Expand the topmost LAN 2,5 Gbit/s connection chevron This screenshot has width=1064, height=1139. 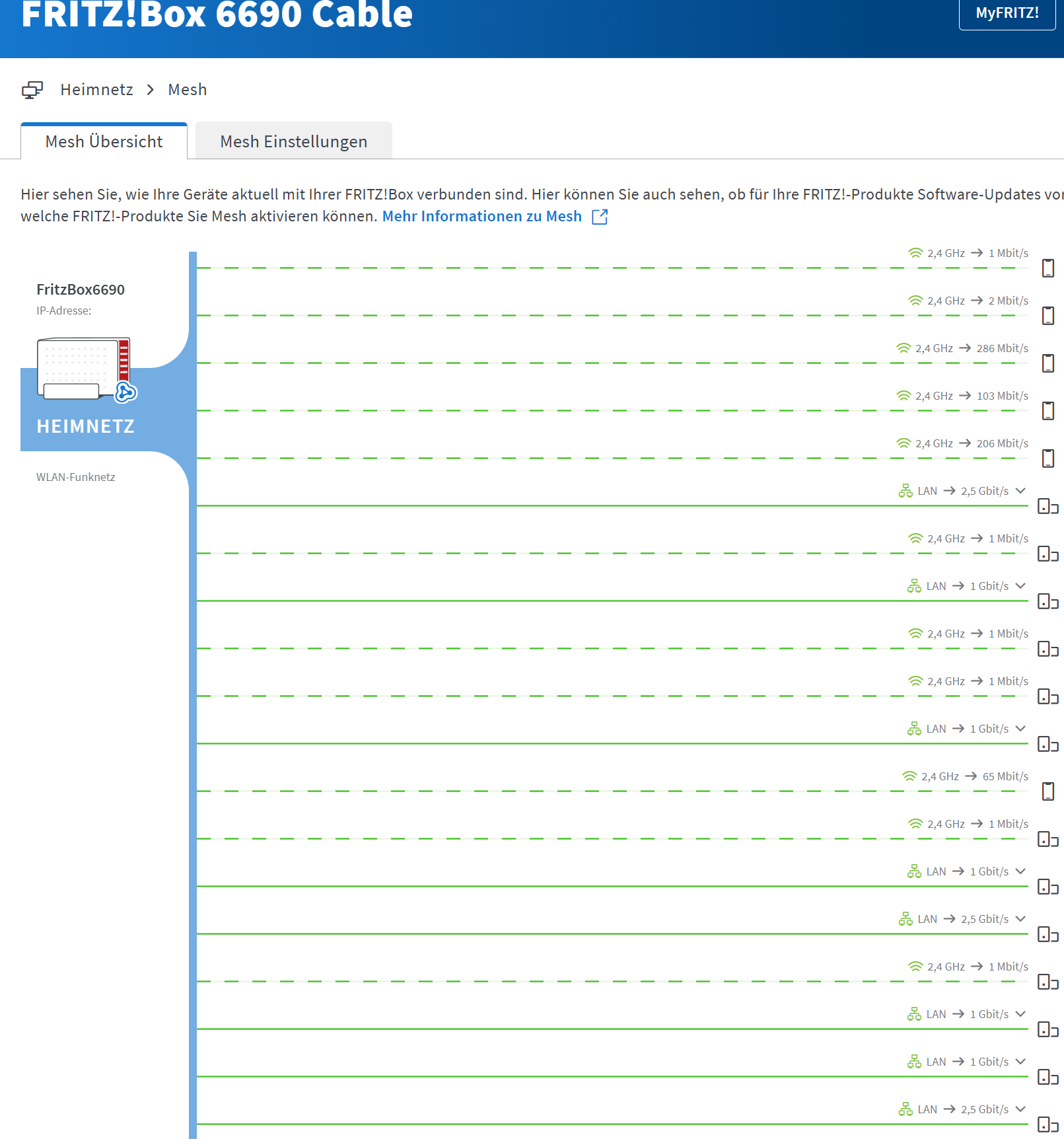tap(1020, 491)
